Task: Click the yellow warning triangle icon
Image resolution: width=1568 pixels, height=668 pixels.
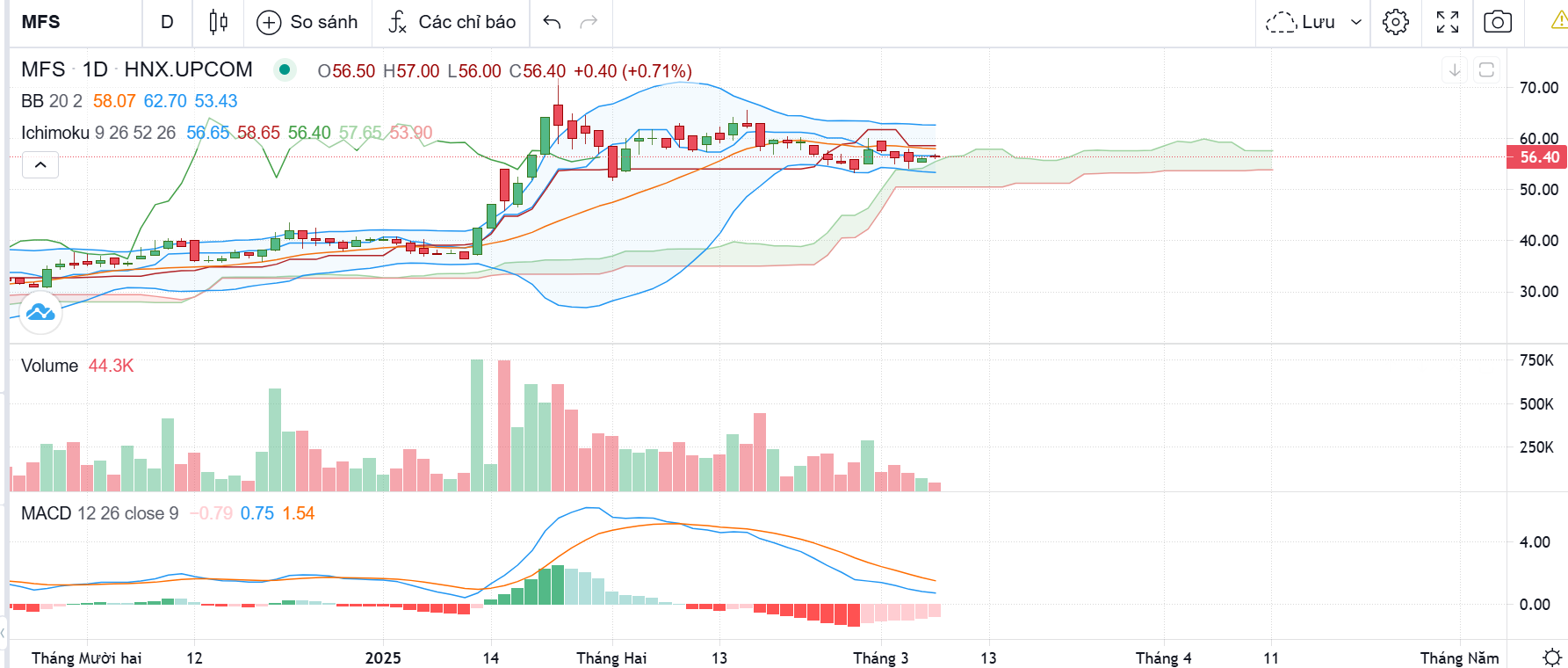Action: 1559,22
